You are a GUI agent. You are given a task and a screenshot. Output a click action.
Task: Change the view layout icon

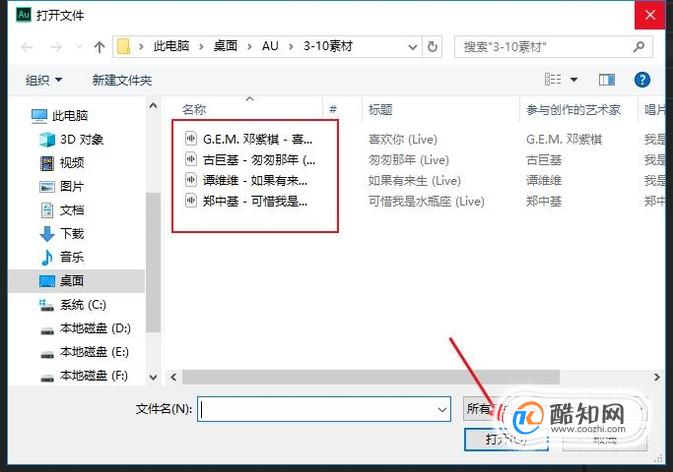(x=553, y=79)
